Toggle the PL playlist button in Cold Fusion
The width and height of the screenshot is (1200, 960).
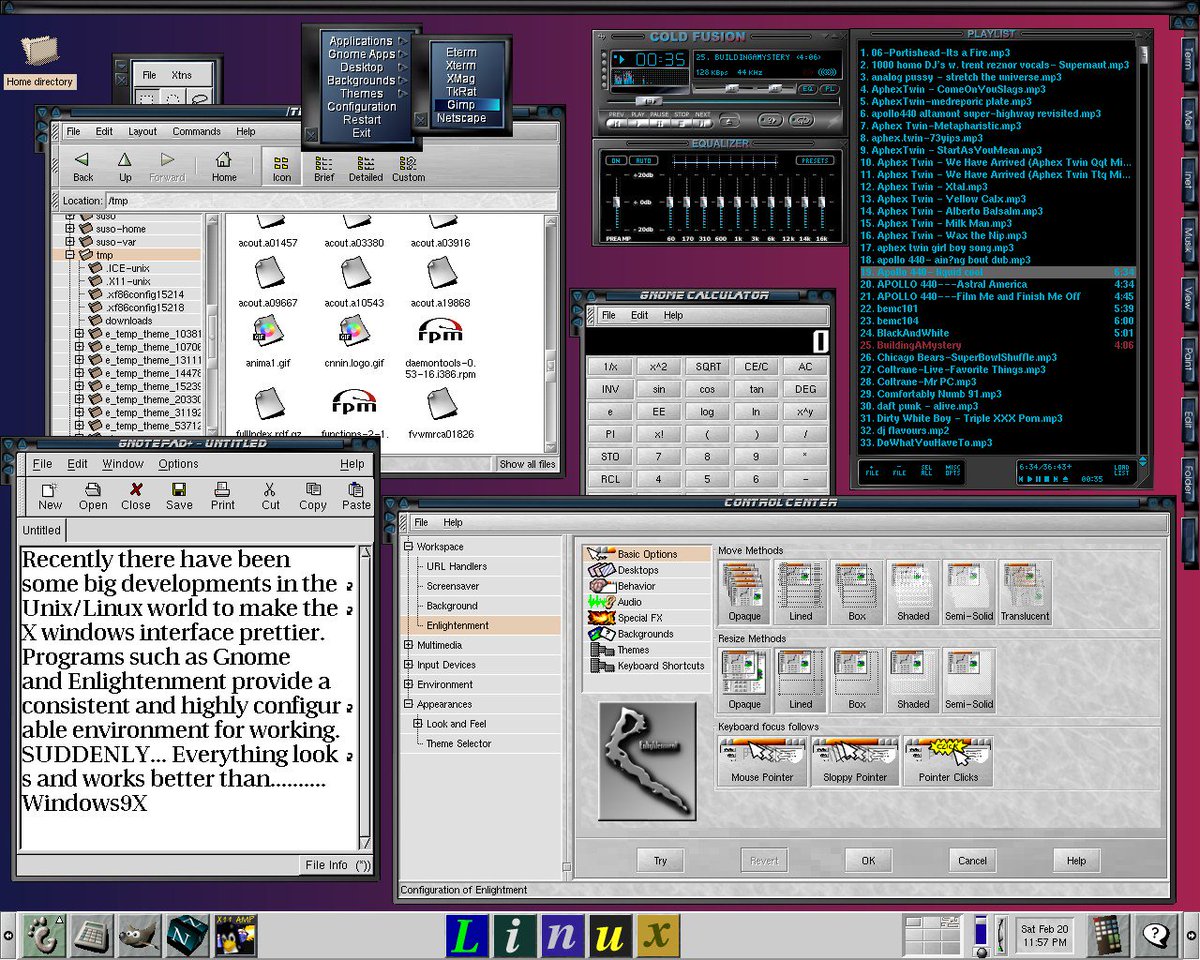pyautogui.click(x=830, y=89)
